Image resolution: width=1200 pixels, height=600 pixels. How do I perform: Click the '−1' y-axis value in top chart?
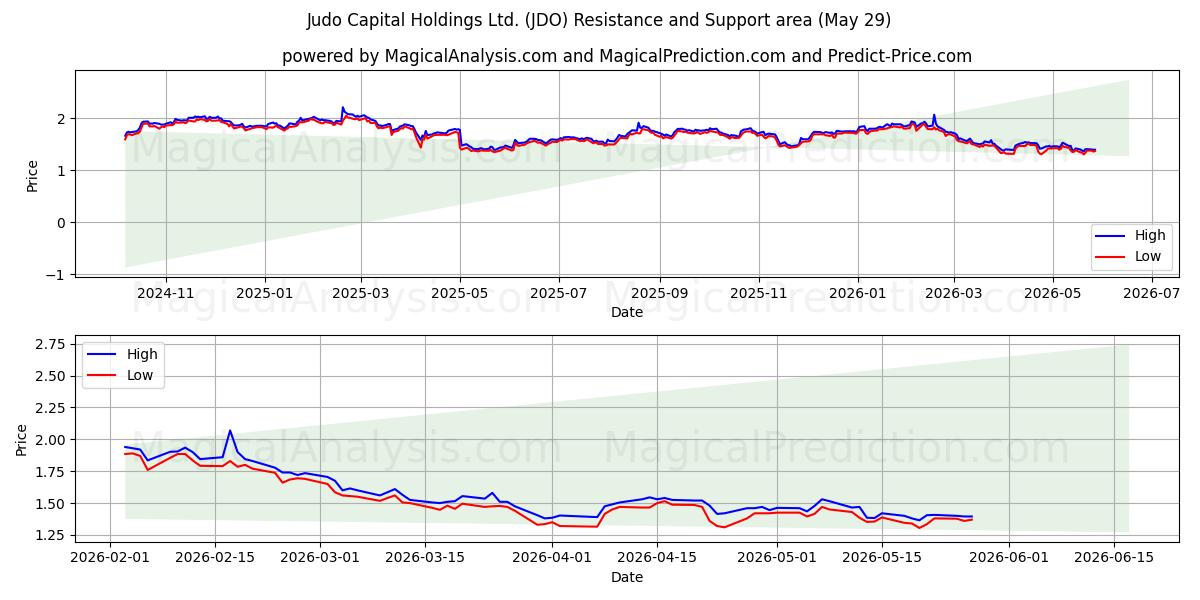pyautogui.click(x=58, y=275)
